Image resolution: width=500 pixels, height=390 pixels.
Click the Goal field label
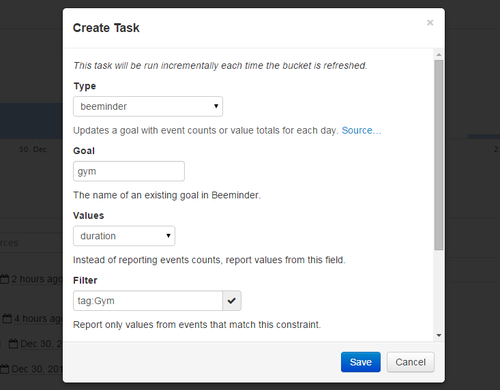[x=84, y=151]
